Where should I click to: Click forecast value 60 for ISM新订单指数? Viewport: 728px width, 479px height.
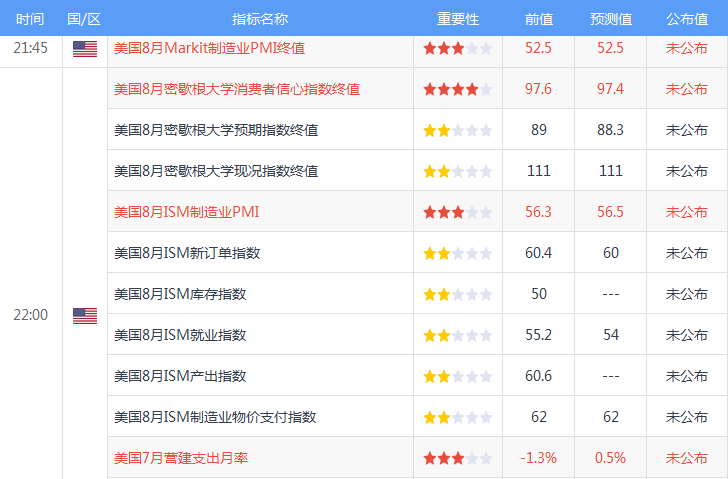tap(611, 253)
